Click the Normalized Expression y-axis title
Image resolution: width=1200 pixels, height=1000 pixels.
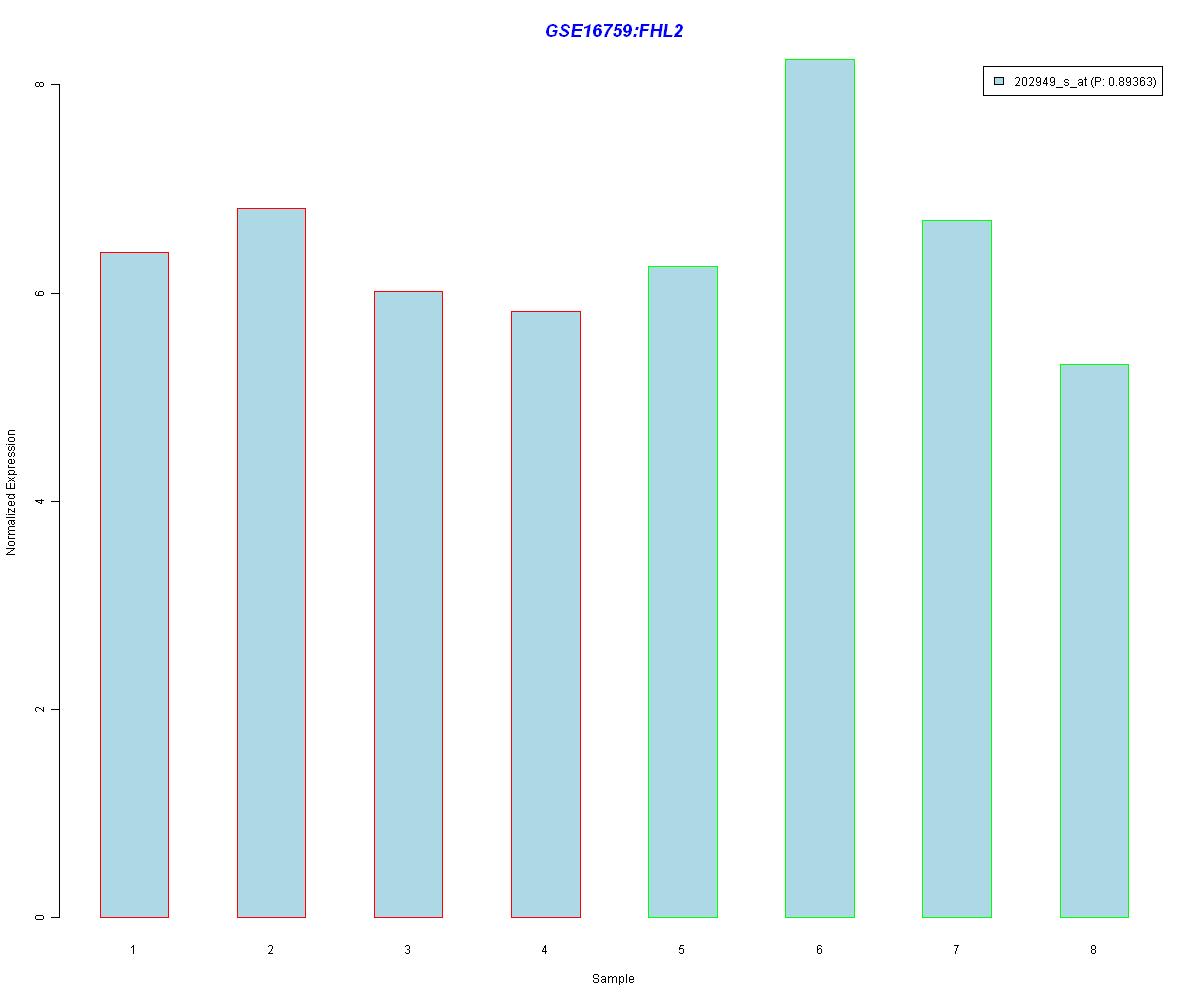tap(11, 492)
